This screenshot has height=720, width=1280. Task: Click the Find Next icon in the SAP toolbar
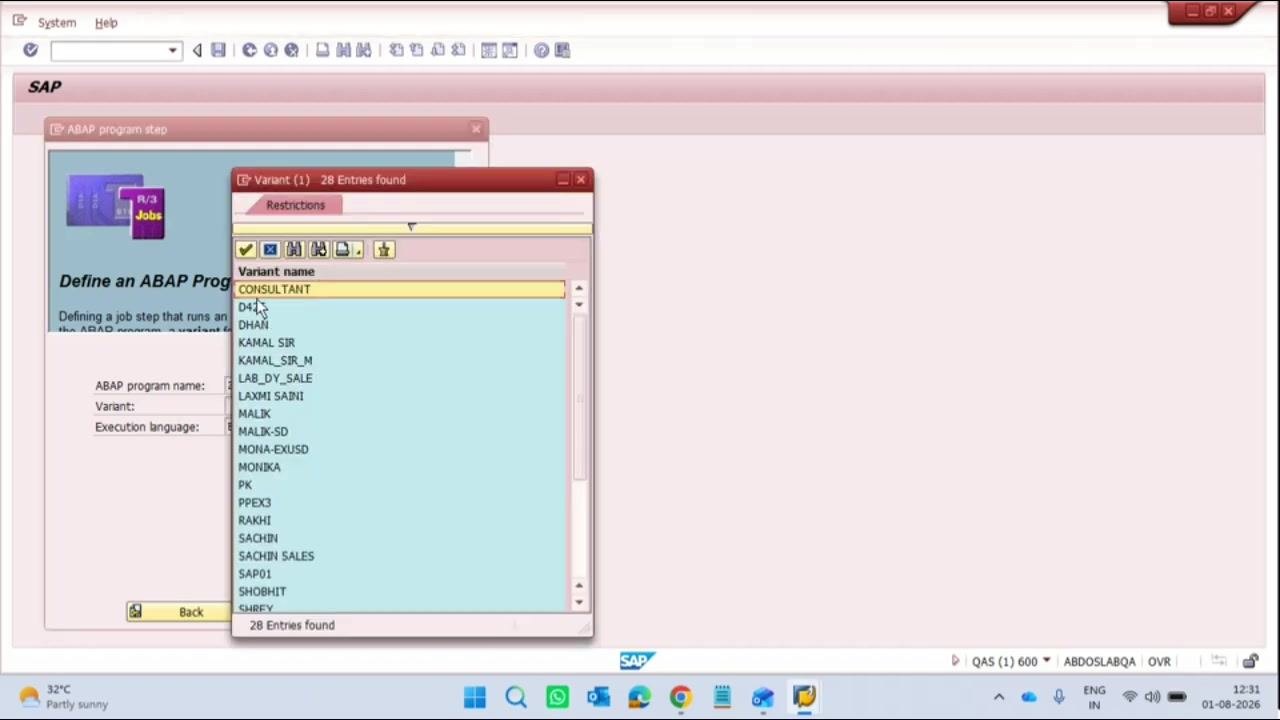click(364, 50)
